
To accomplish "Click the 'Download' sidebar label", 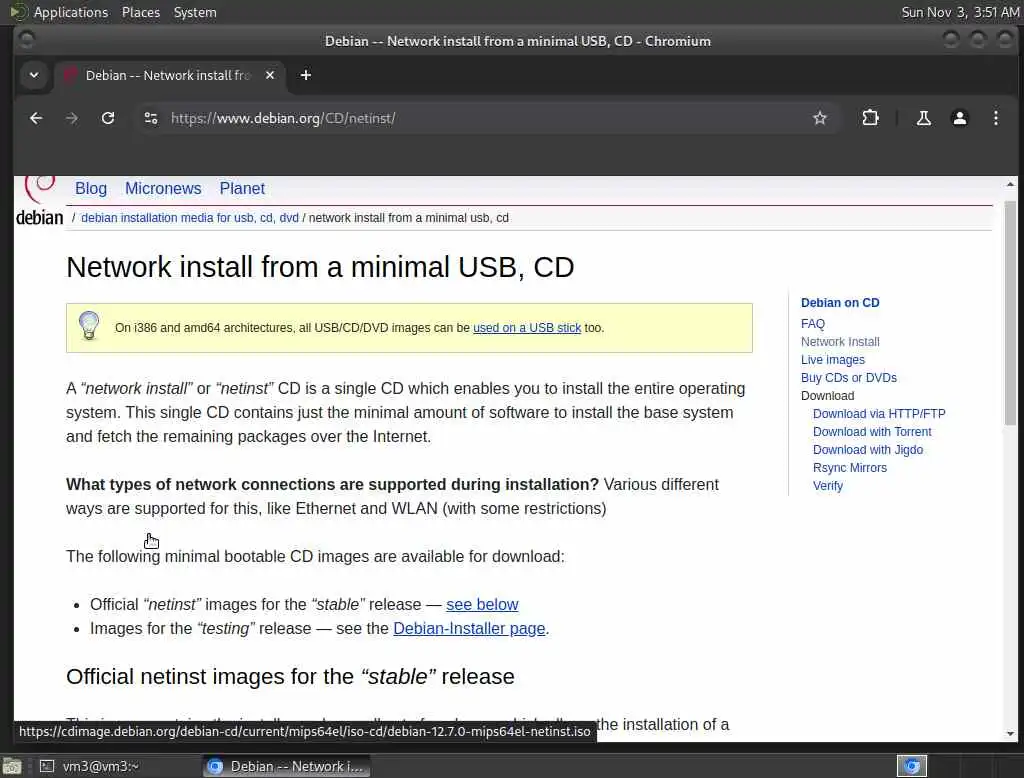I will coord(827,396).
